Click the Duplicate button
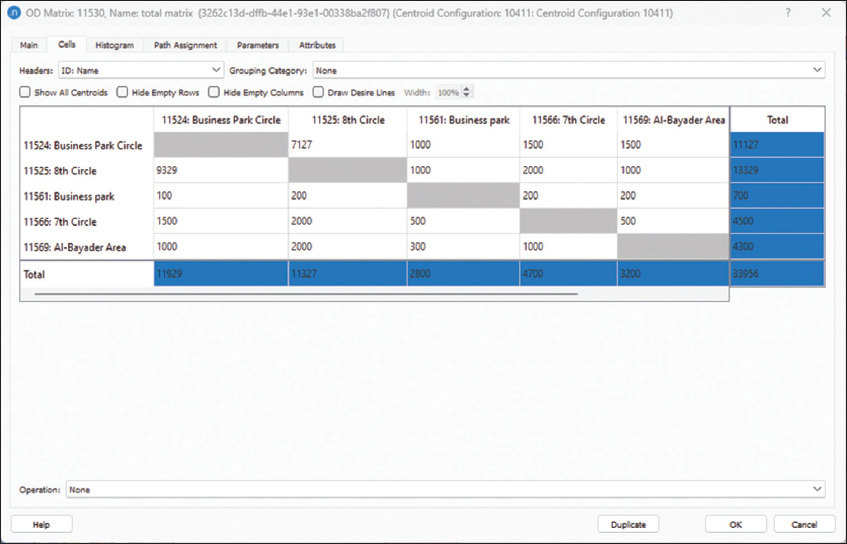847x544 pixels. coord(628,524)
